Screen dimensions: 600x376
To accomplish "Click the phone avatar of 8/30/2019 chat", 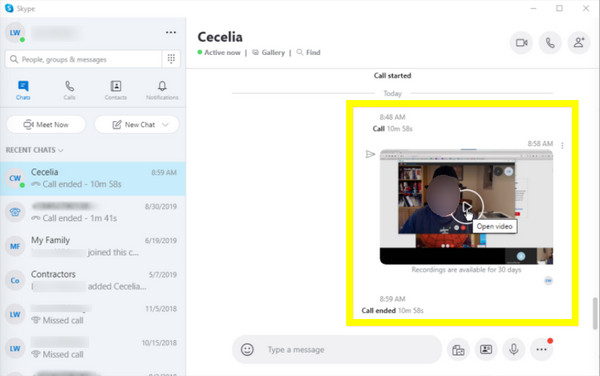I will (x=15, y=212).
